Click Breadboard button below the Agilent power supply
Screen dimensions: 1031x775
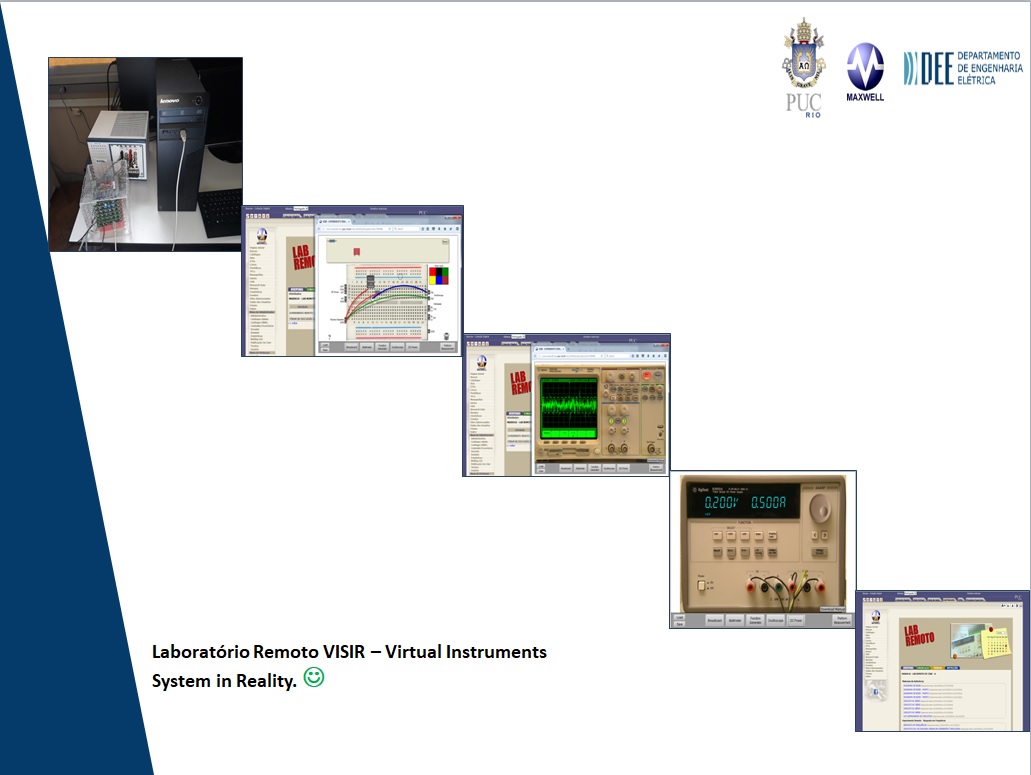[x=714, y=620]
